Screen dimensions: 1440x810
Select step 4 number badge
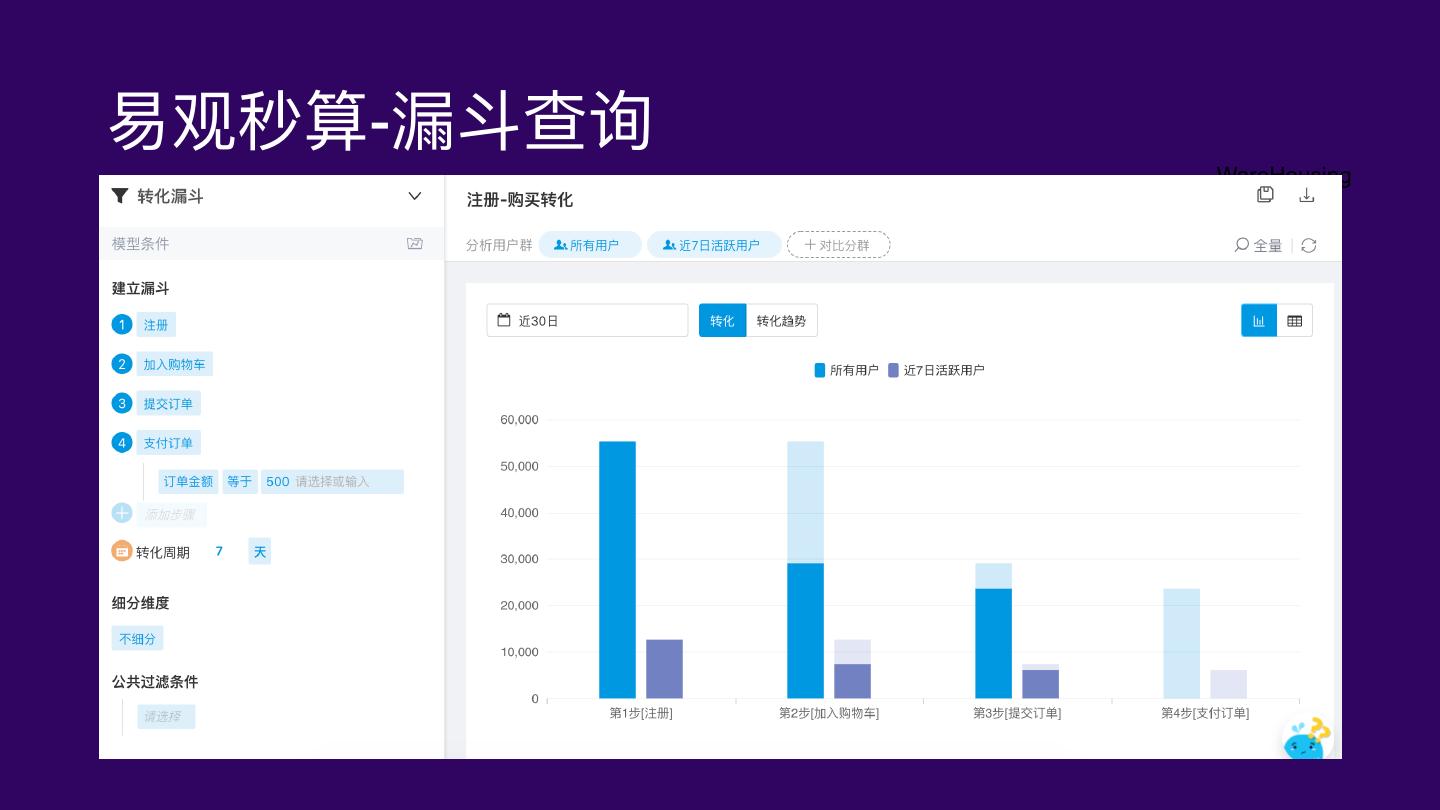click(x=122, y=442)
